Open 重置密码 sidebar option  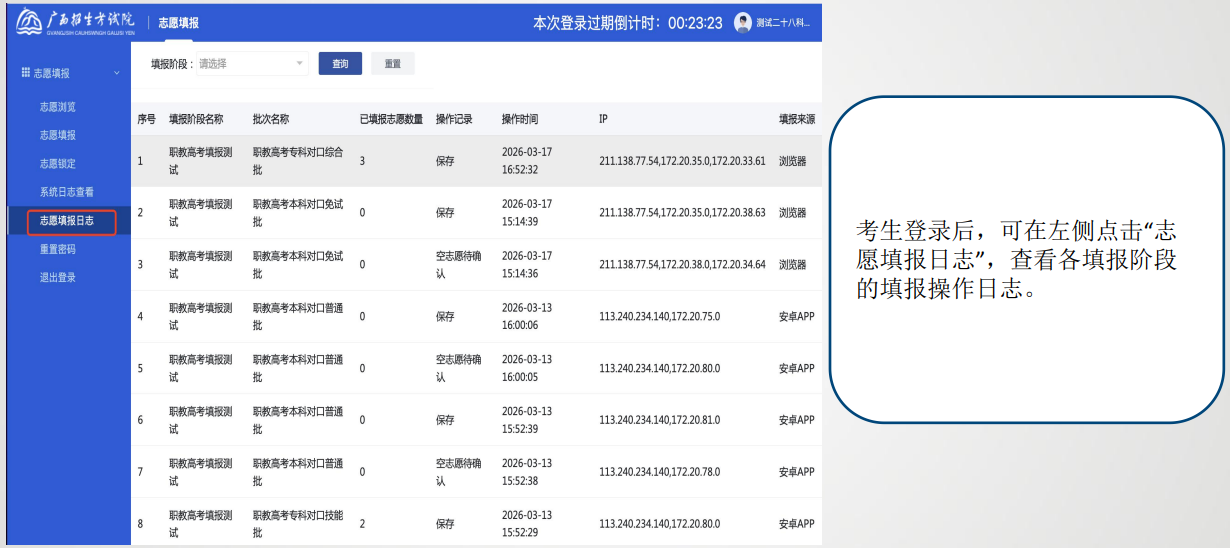pos(58,249)
